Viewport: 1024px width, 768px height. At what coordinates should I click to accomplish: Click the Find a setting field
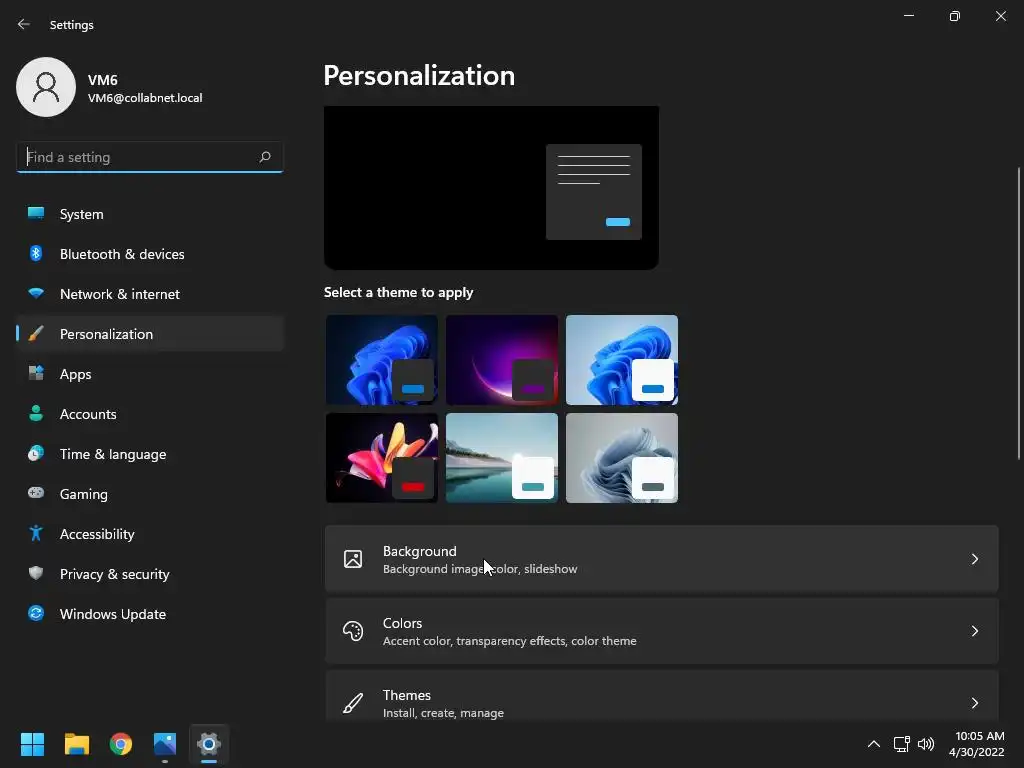pyautogui.click(x=150, y=157)
